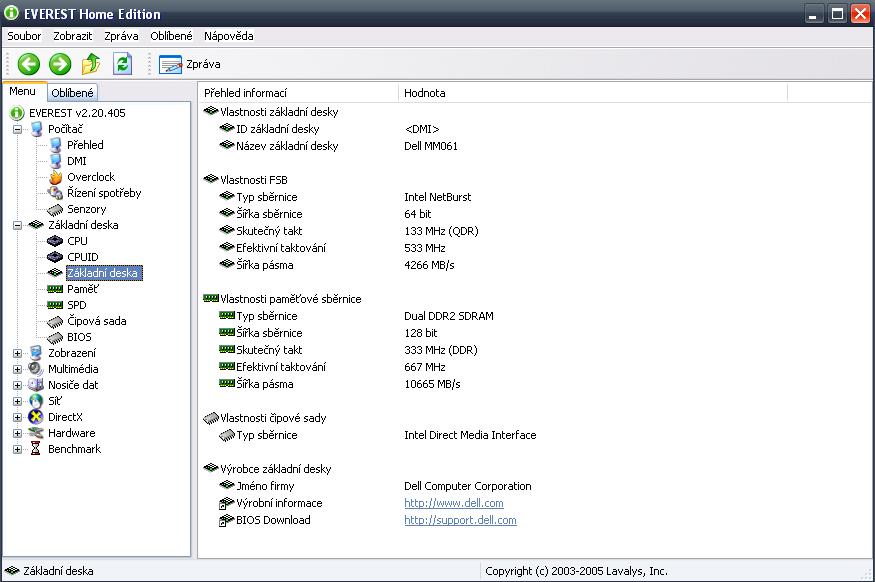Click the Intel NetBurst value
This screenshot has height=582, width=875.
[438, 197]
